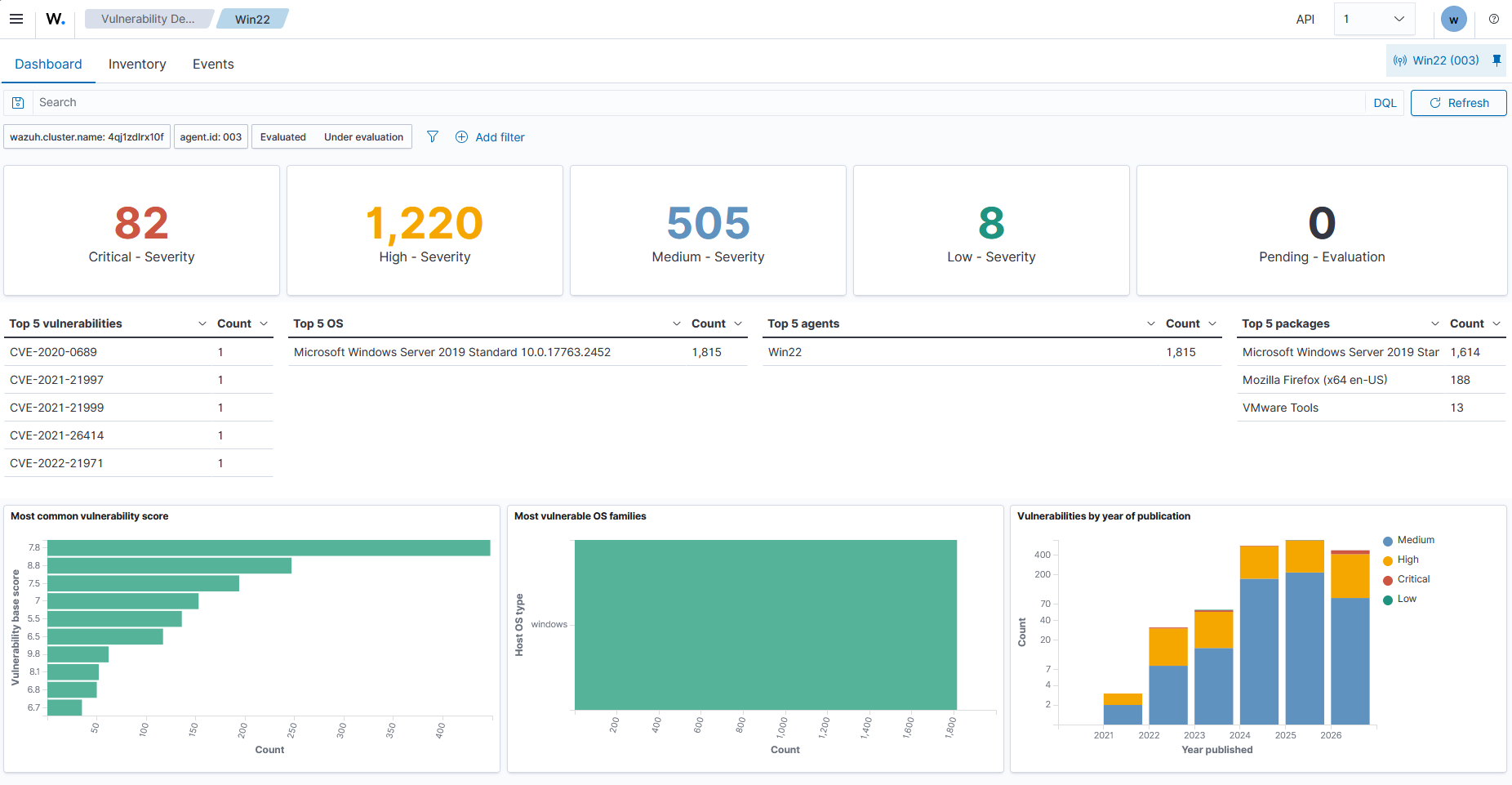Screen dimensions: 1512x785
Task: Expand Top 5 vulnerabilities column chevron
Action: pyautogui.click(x=202, y=324)
